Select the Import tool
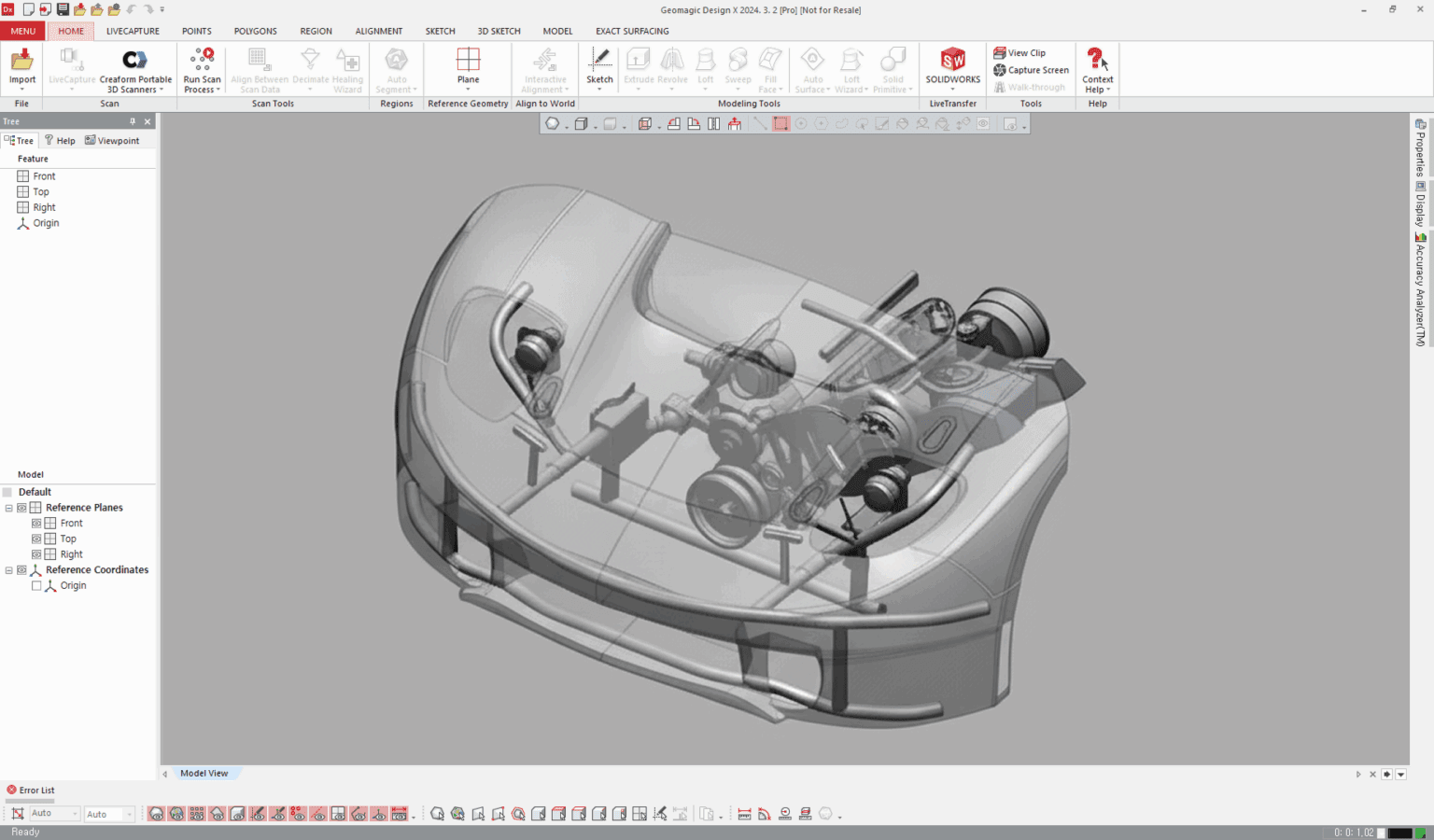 (x=21, y=67)
